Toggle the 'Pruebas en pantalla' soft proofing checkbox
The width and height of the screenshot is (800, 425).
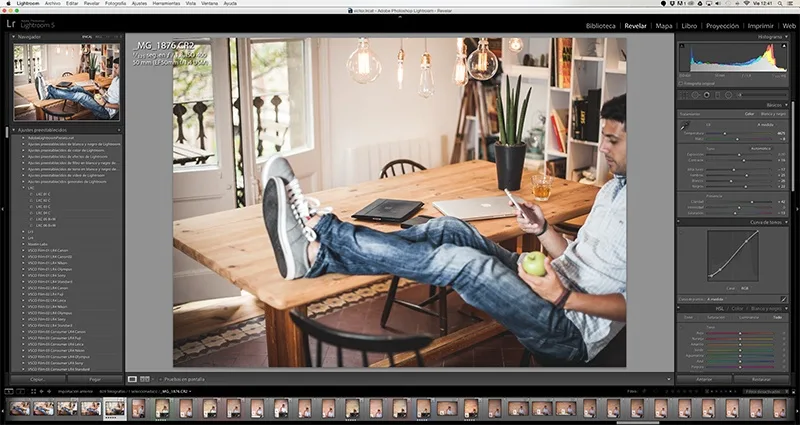click(159, 379)
